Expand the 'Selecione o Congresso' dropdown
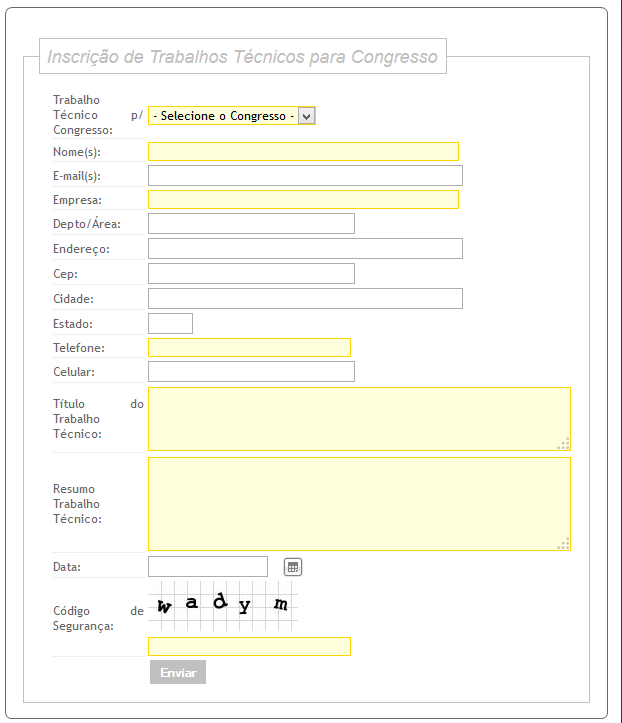Image resolution: width=622 pixels, height=723 pixels. (x=232, y=116)
